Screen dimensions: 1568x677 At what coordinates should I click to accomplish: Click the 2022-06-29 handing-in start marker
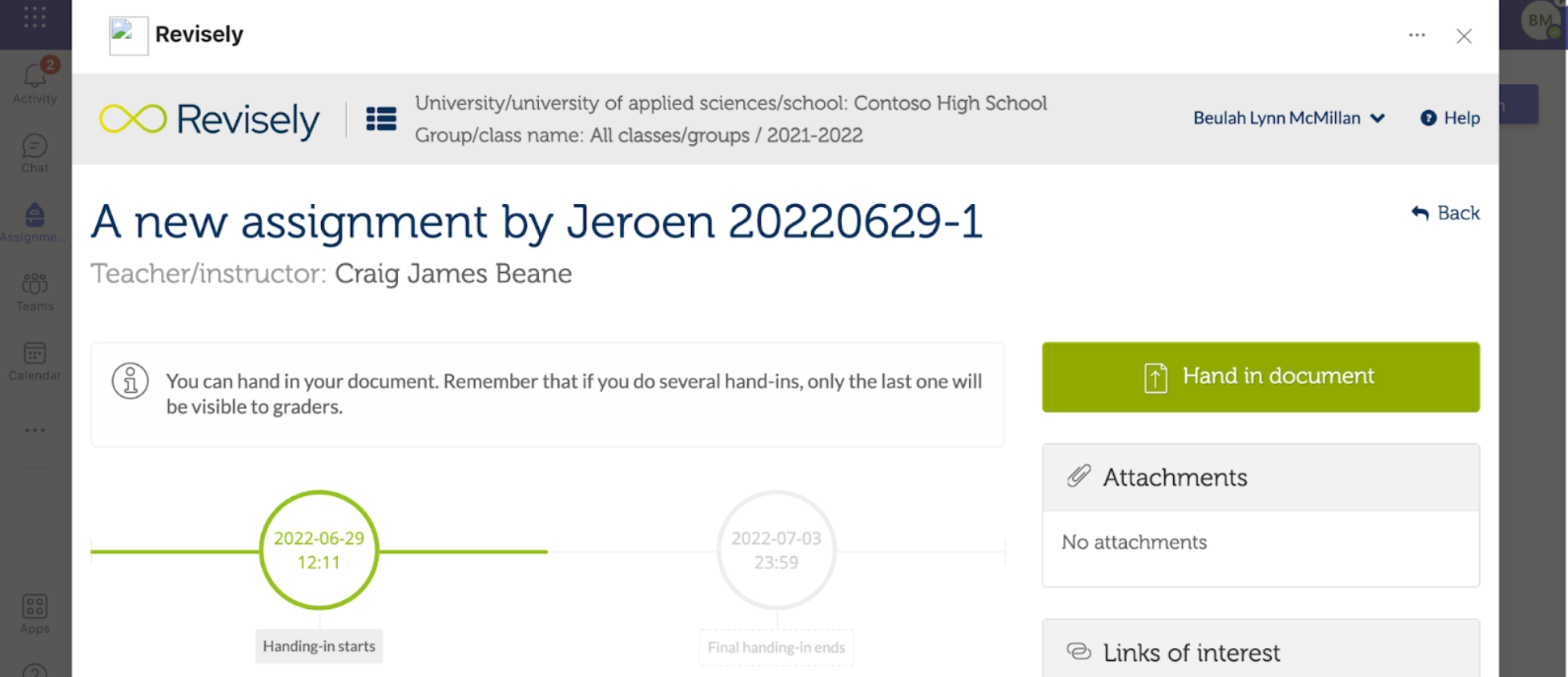click(319, 551)
